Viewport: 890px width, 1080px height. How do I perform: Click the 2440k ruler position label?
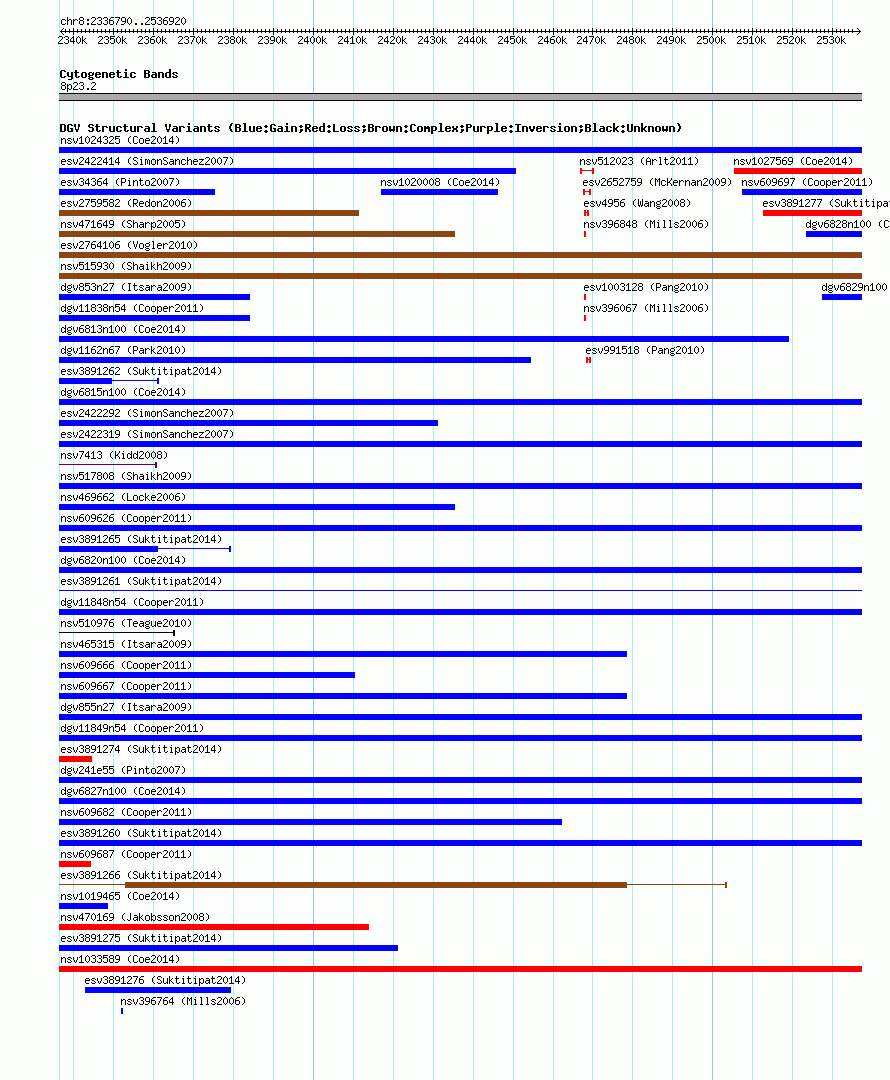coord(472,41)
